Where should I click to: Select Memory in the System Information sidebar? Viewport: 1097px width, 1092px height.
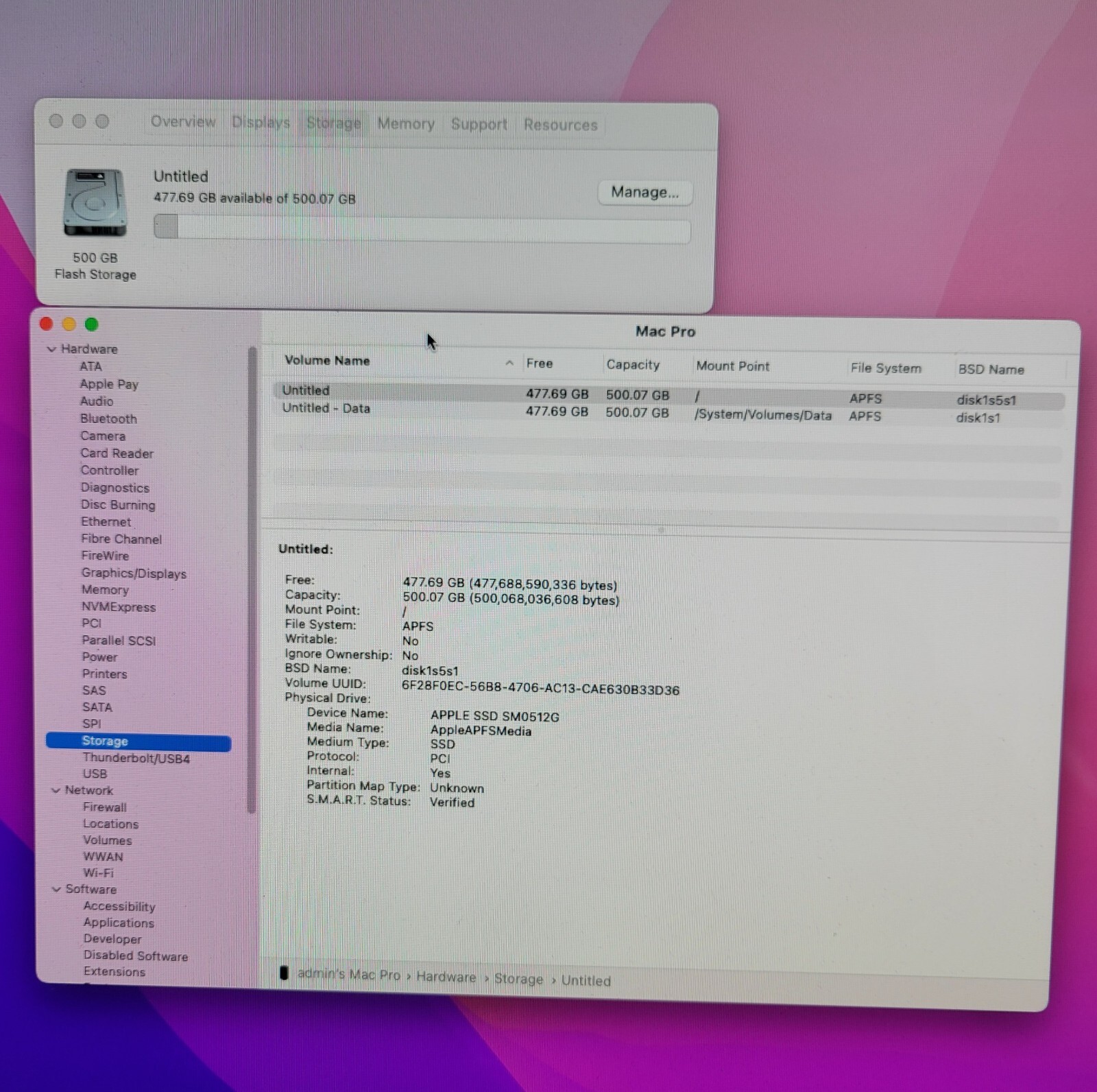pos(105,590)
